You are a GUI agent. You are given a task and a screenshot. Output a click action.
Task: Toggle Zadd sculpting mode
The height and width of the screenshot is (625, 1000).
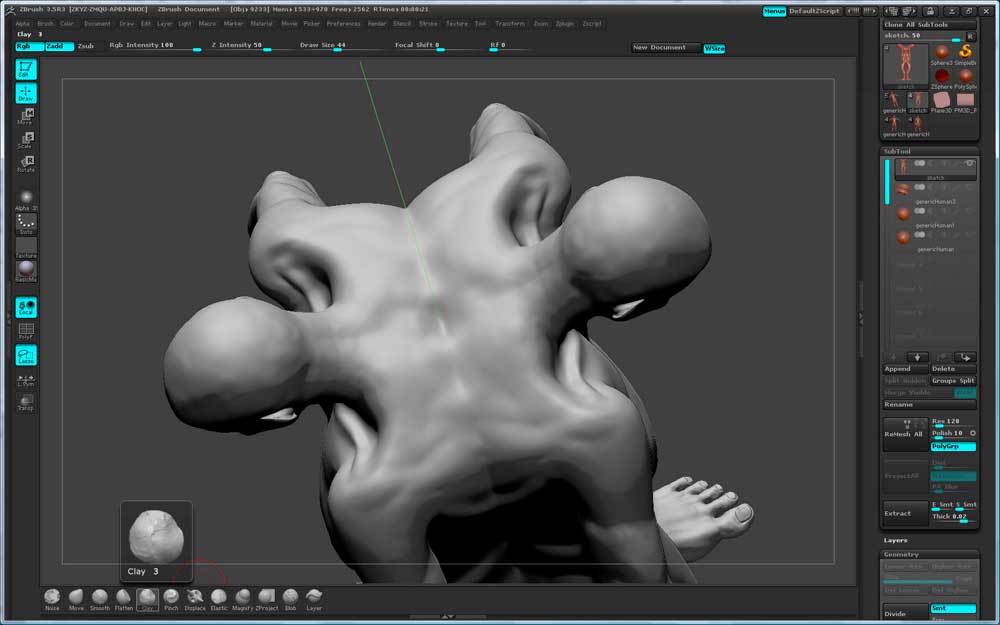tap(59, 46)
